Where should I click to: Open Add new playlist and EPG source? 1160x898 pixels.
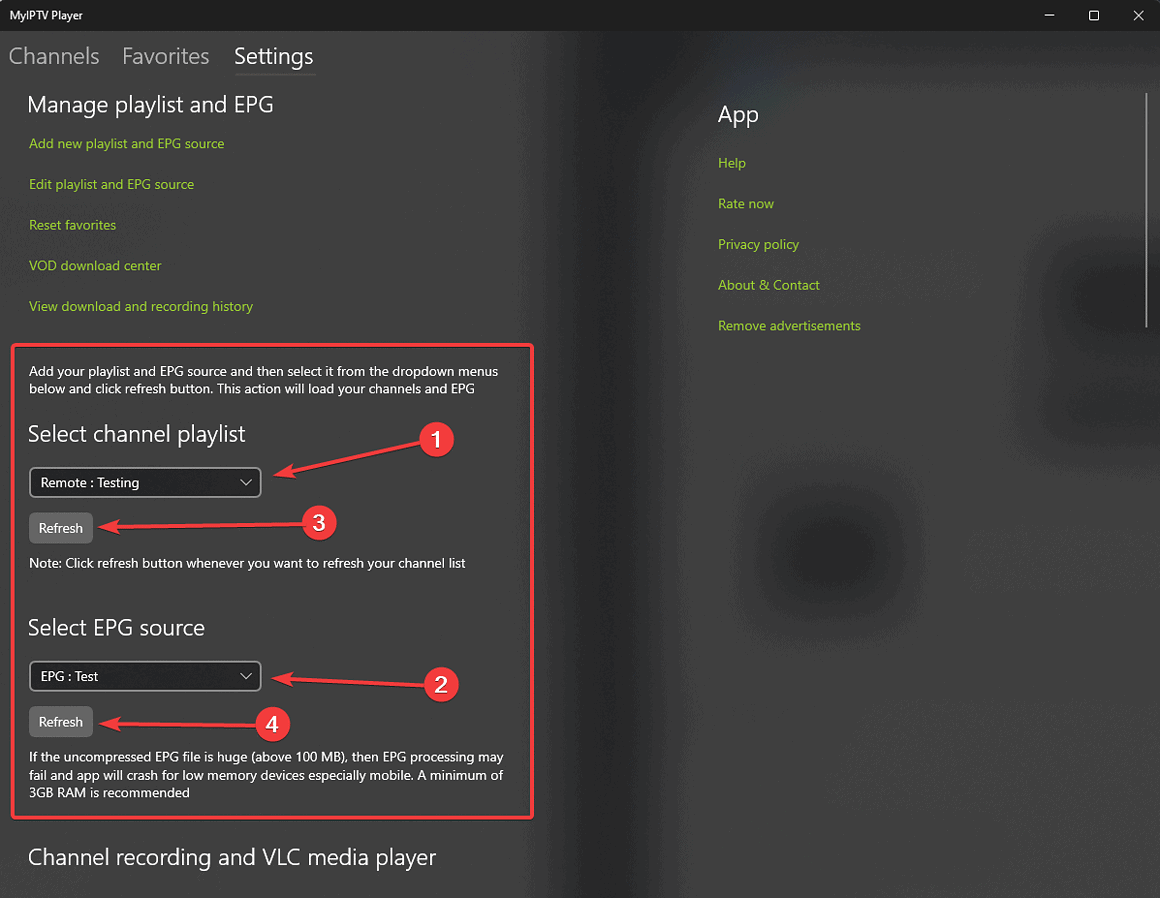pos(126,143)
